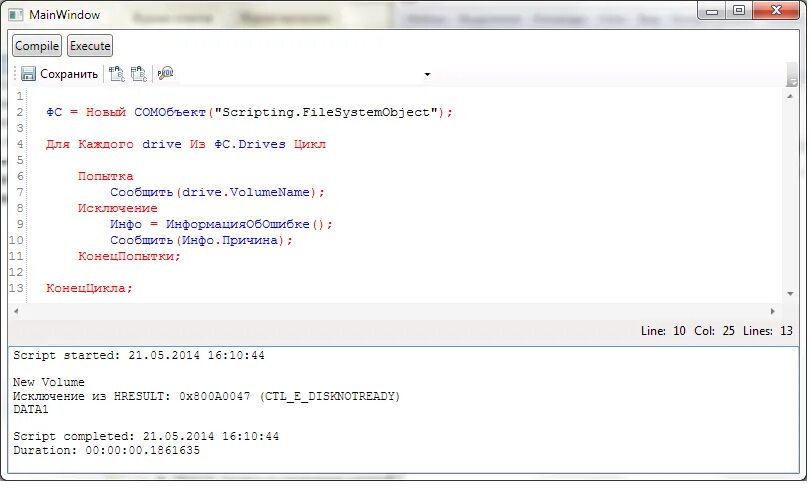Click the first ABC list toolbar icon

117,74
